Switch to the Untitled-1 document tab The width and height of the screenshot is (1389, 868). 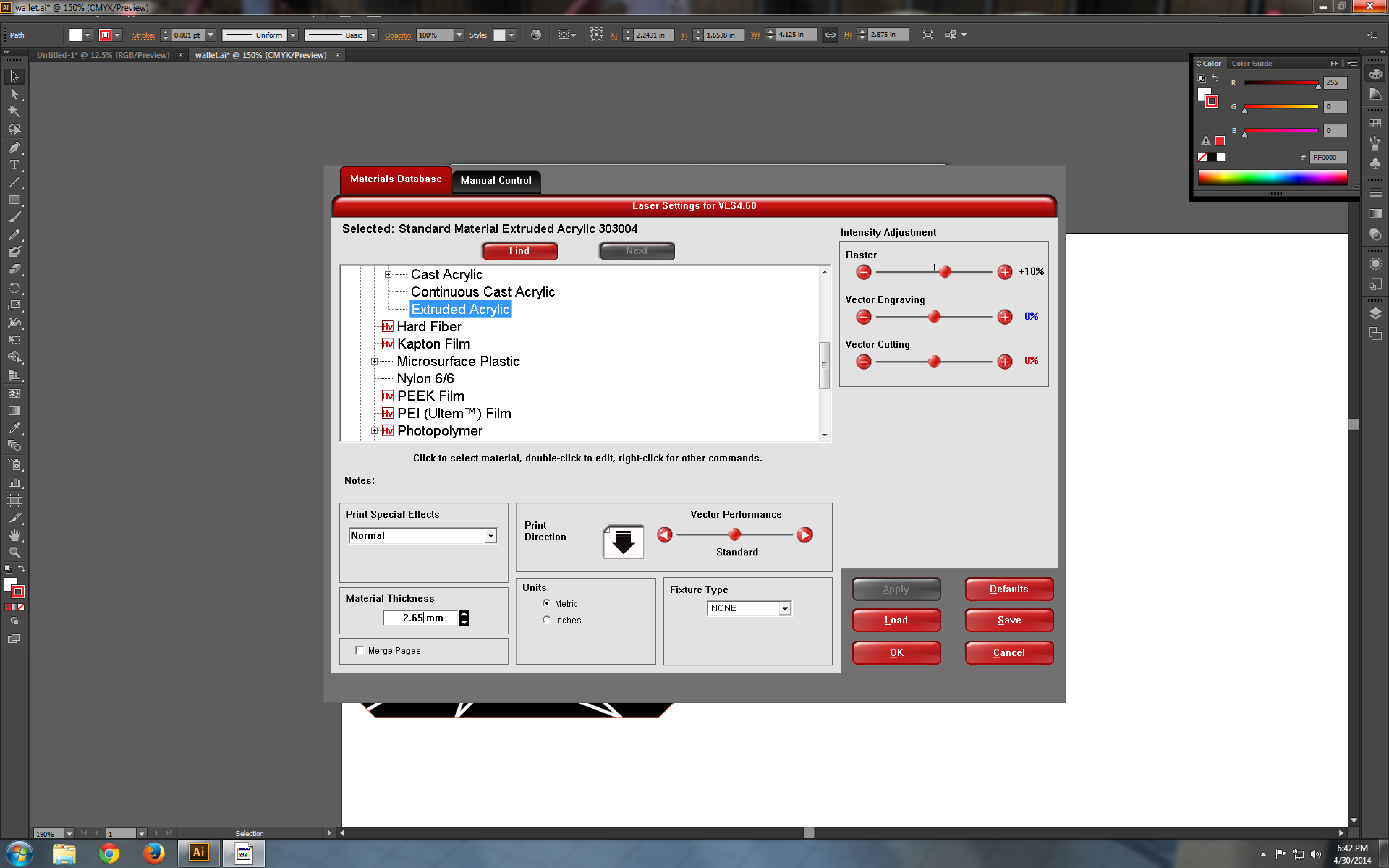tap(103, 55)
